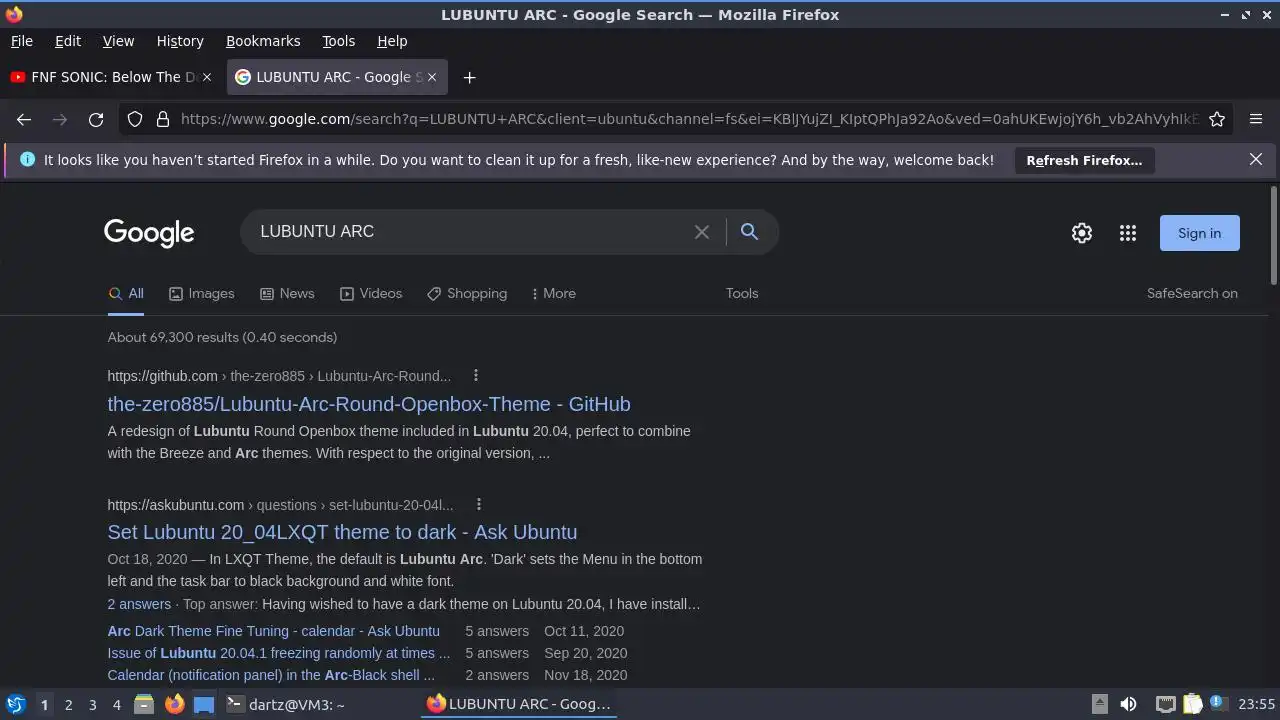
Task: Open the Edit menu
Action: (x=68, y=41)
